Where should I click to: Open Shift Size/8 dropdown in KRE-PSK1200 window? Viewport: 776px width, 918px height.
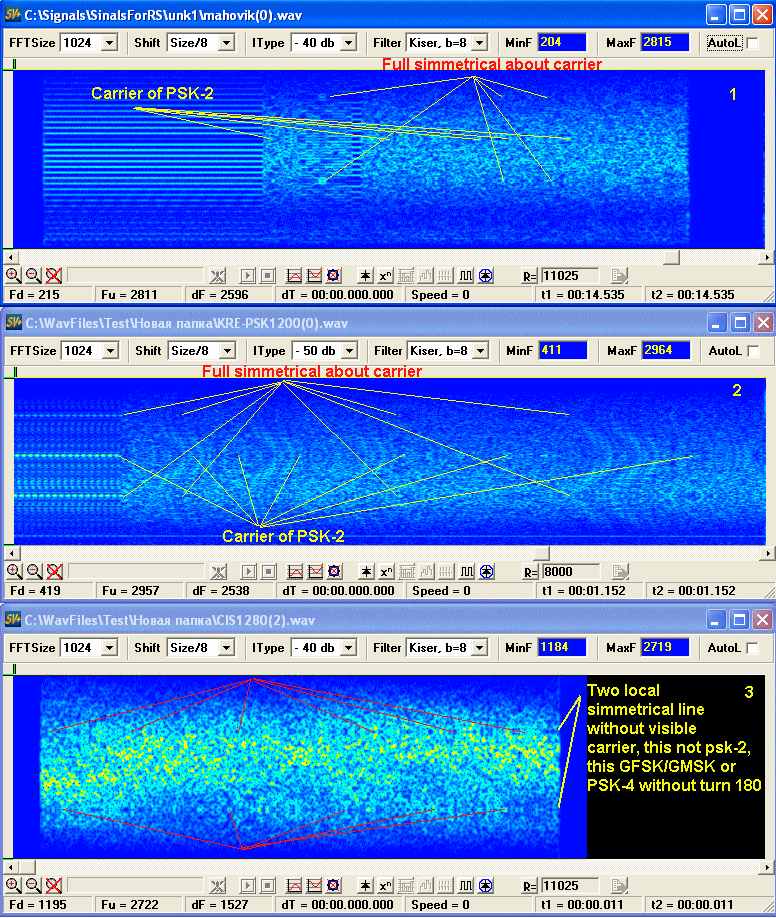[226, 351]
